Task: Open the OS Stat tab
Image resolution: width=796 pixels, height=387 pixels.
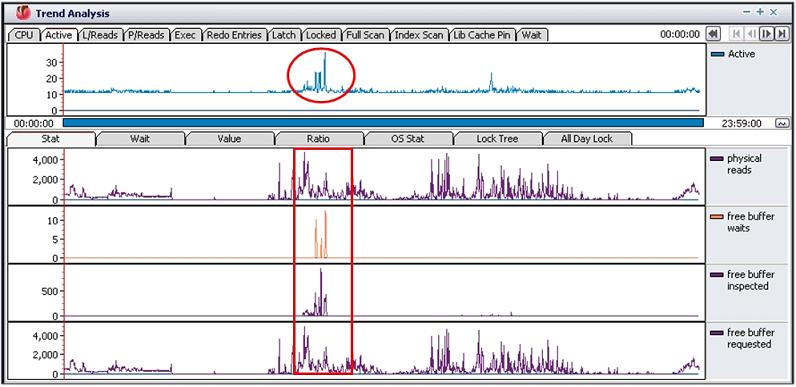Action: click(x=408, y=139)
